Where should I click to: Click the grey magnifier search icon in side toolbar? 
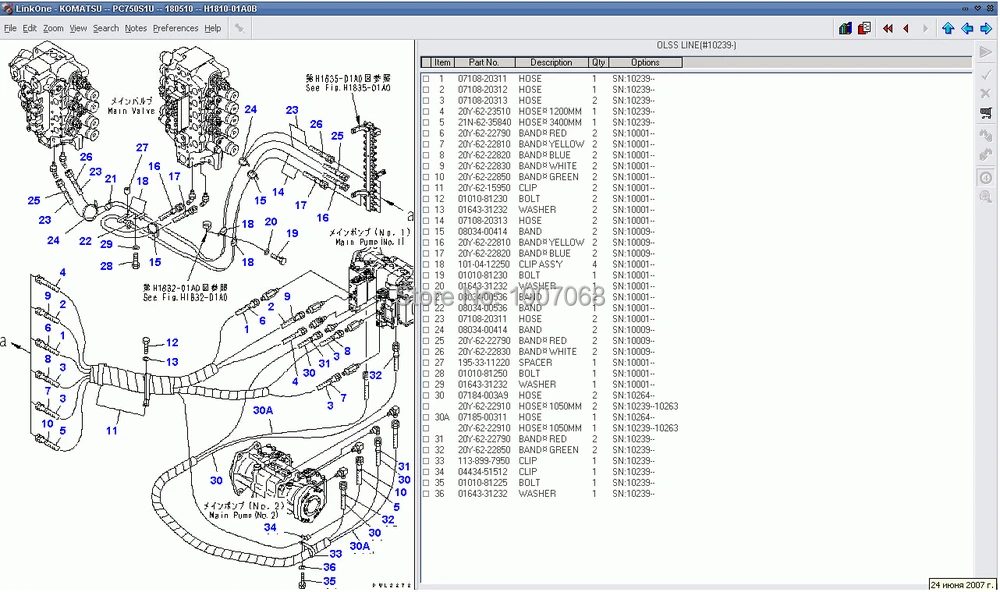click(x=986, y=196)
